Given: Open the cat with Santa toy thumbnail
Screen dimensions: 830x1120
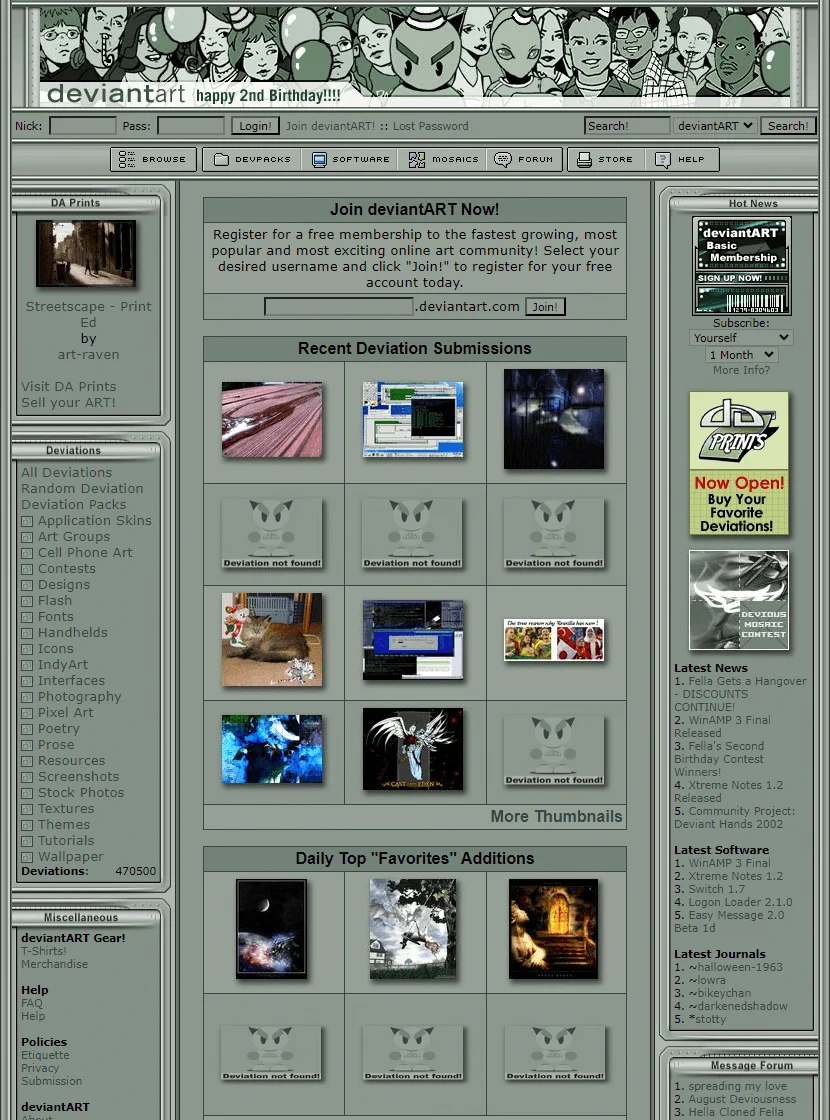Looking at the screenshot, I should [271, 639].
